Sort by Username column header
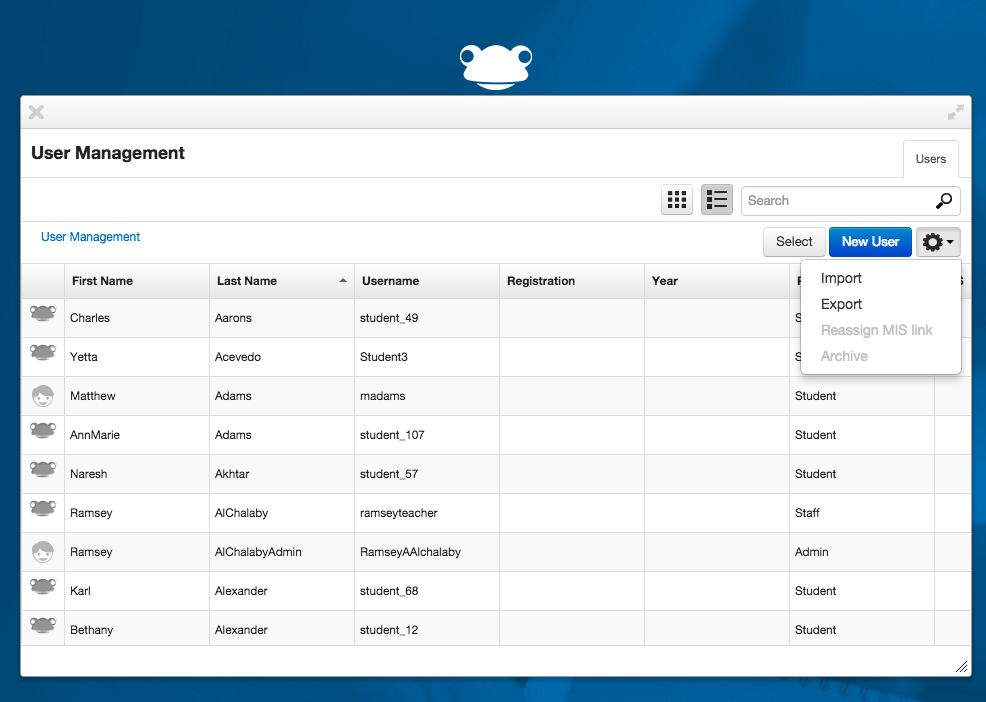The width and height of the screenshot is (986, 702). coord(427,281)
